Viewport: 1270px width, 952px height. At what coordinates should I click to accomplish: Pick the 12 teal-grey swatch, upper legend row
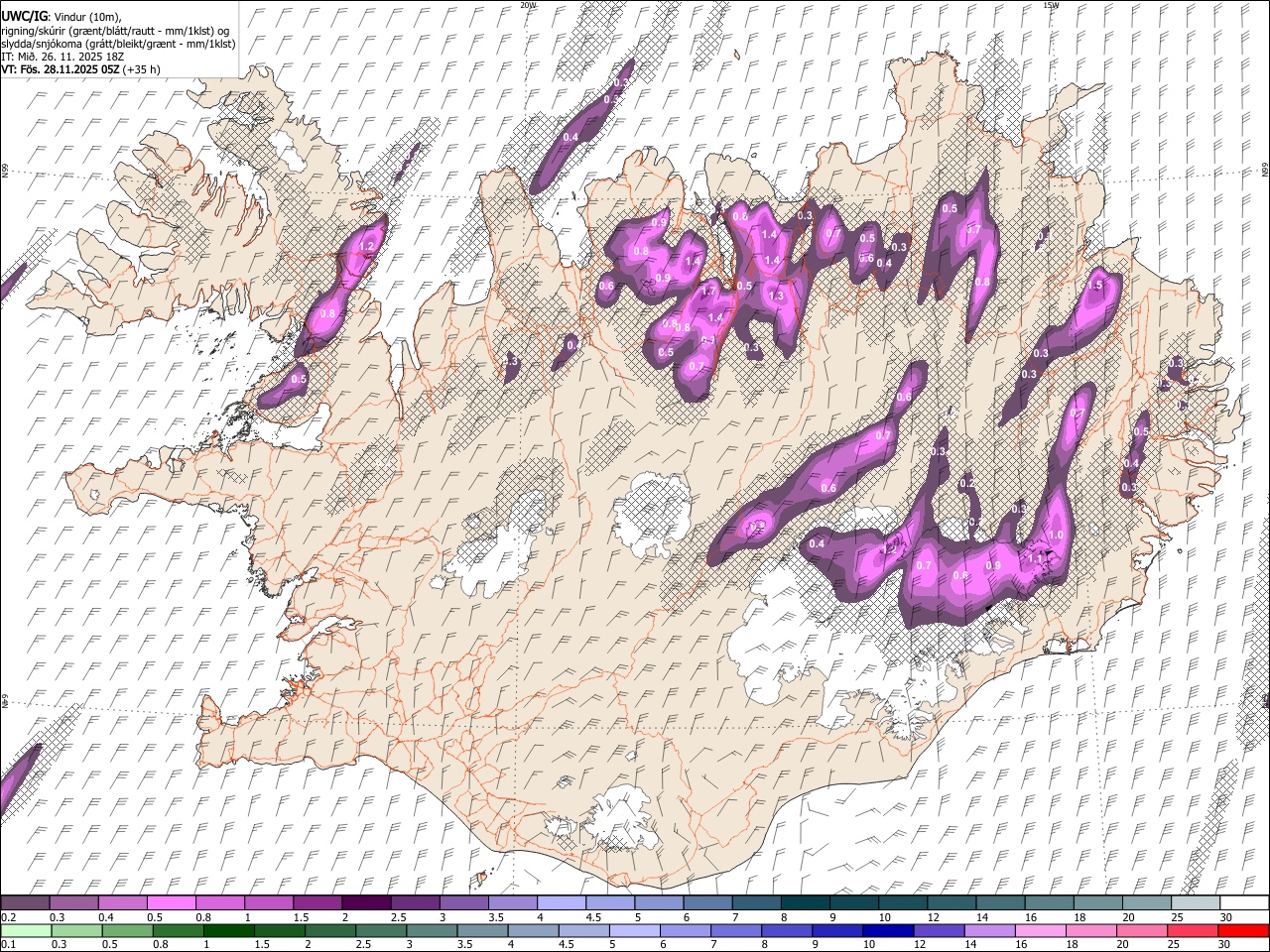coord(951,902)
